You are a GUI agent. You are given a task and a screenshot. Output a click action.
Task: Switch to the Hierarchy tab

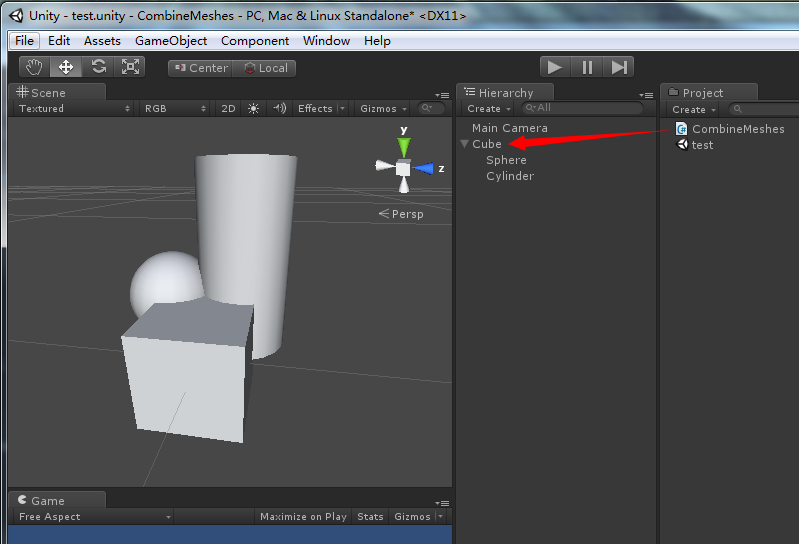coord(504,93)
